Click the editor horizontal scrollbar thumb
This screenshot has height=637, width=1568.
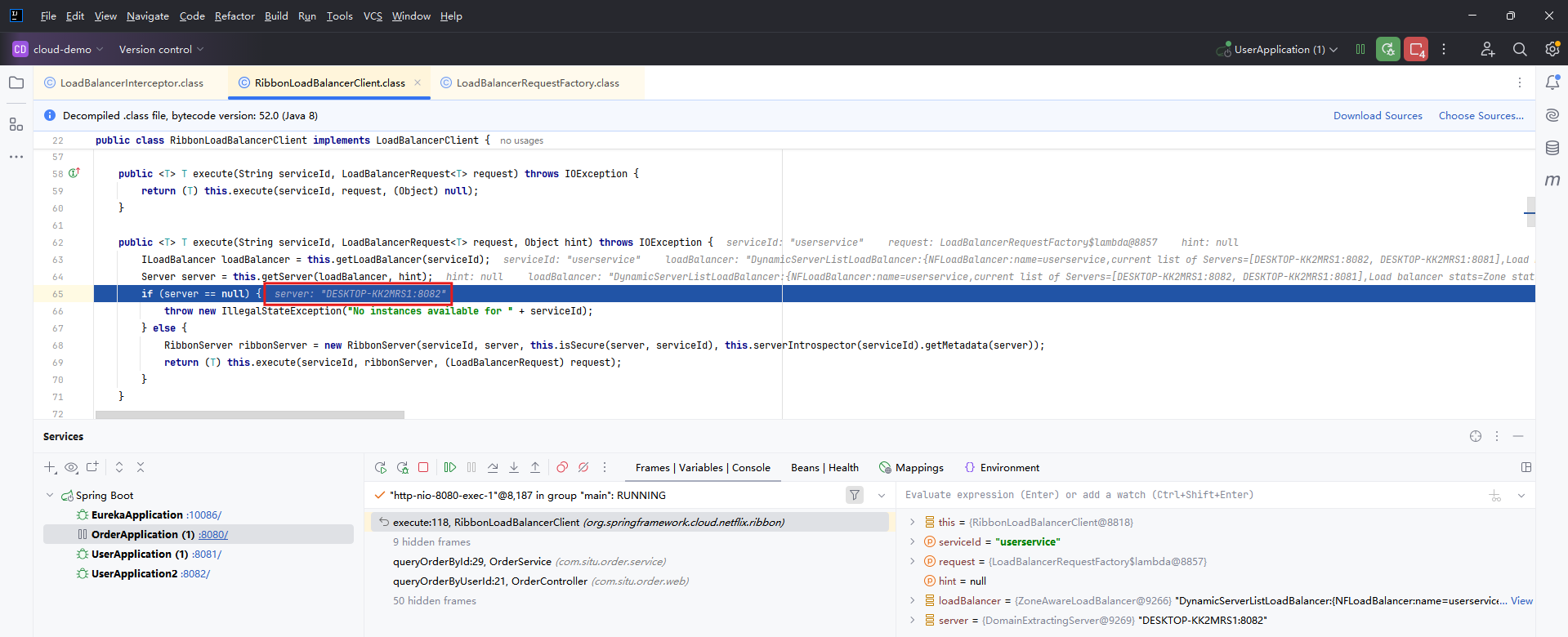pos(250,415)
